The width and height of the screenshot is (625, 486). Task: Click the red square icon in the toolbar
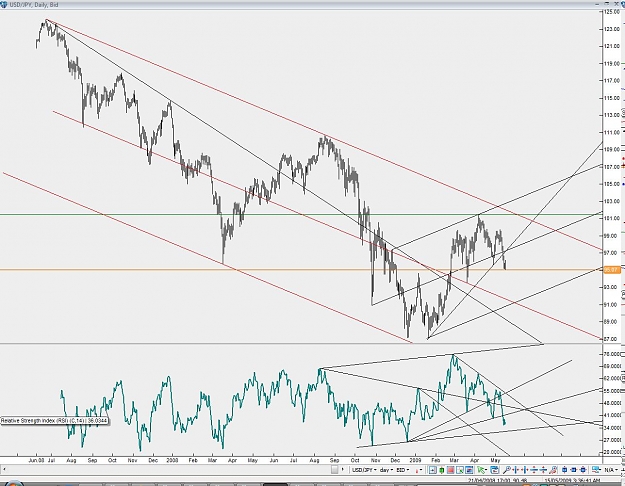pyautogui.click(x=450, y=470)
